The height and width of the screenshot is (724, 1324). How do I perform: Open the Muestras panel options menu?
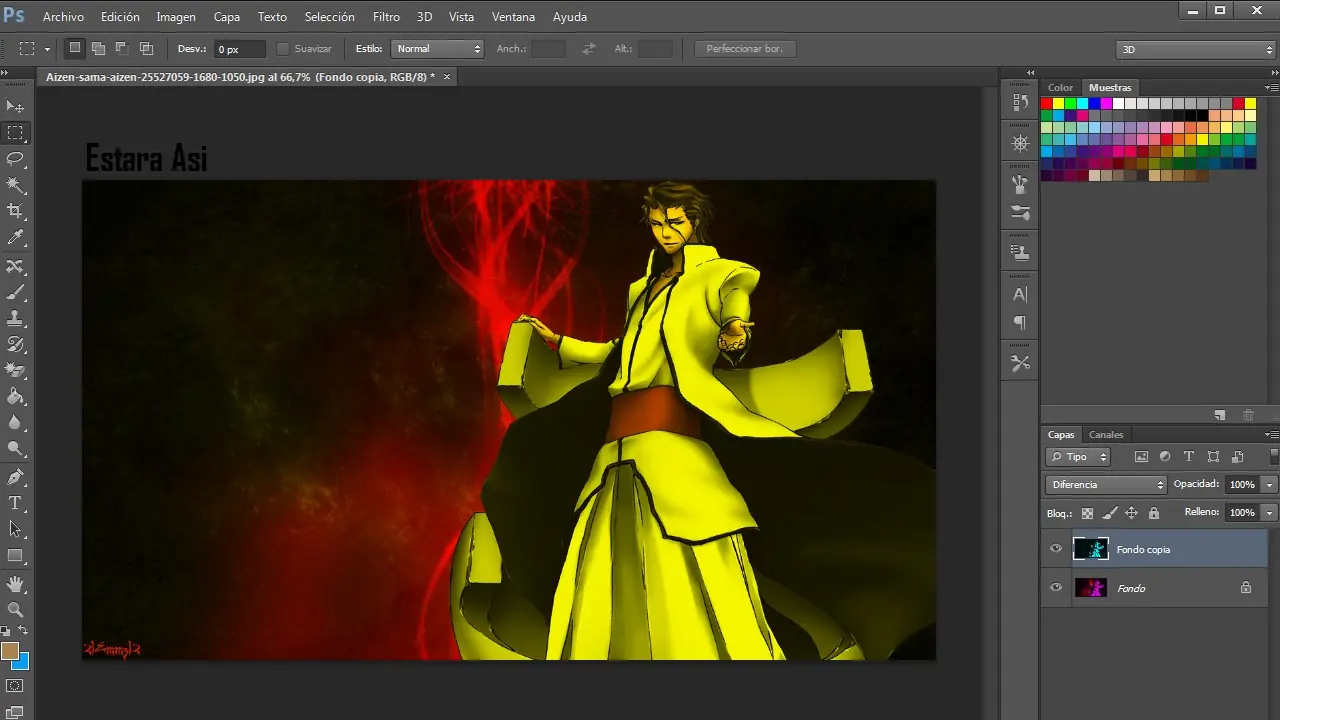point(1271,88)
